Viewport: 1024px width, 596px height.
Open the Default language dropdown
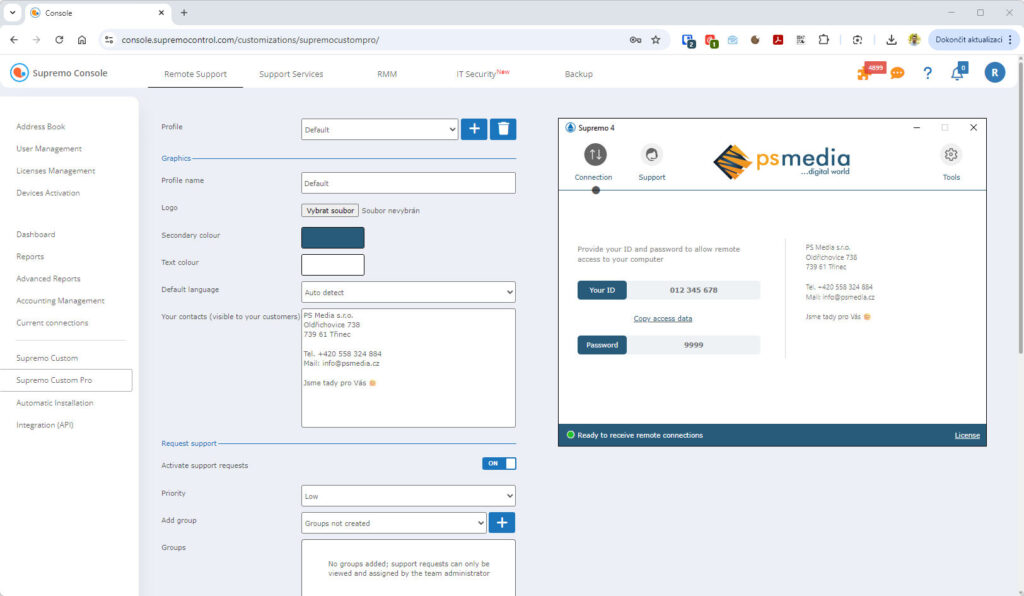click(408, 292)
